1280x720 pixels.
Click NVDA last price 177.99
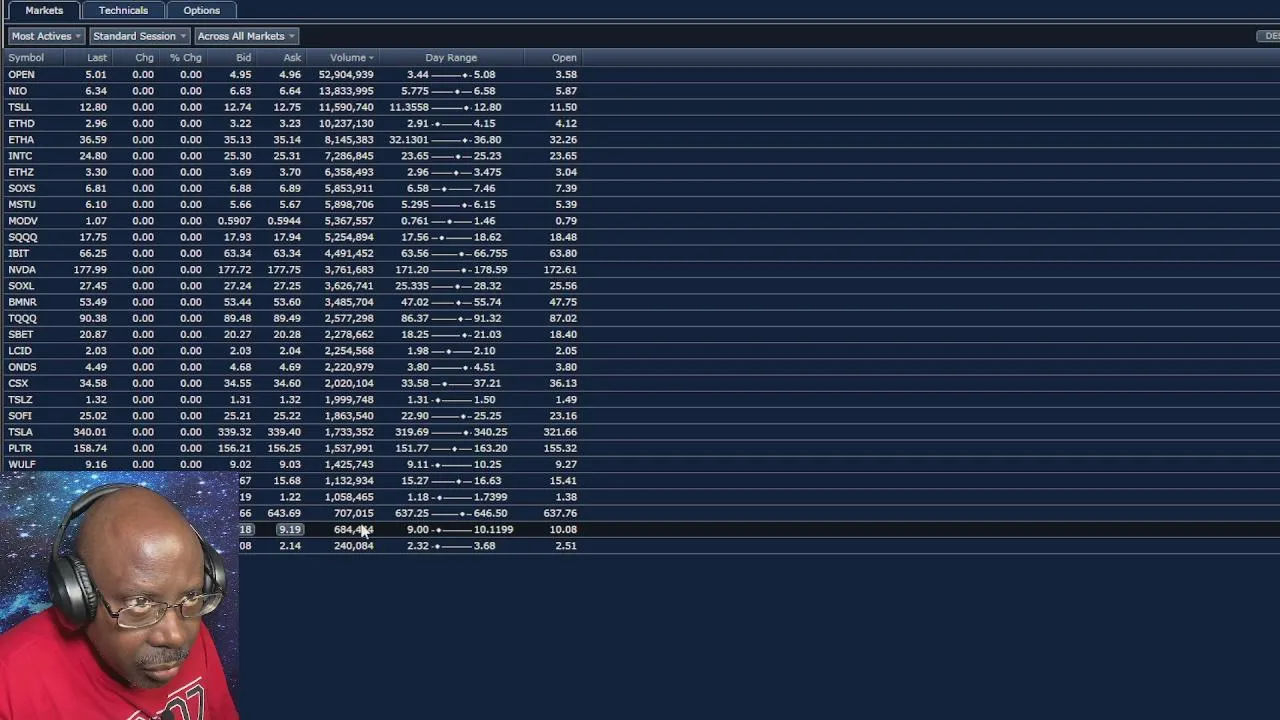coord(90,270)
